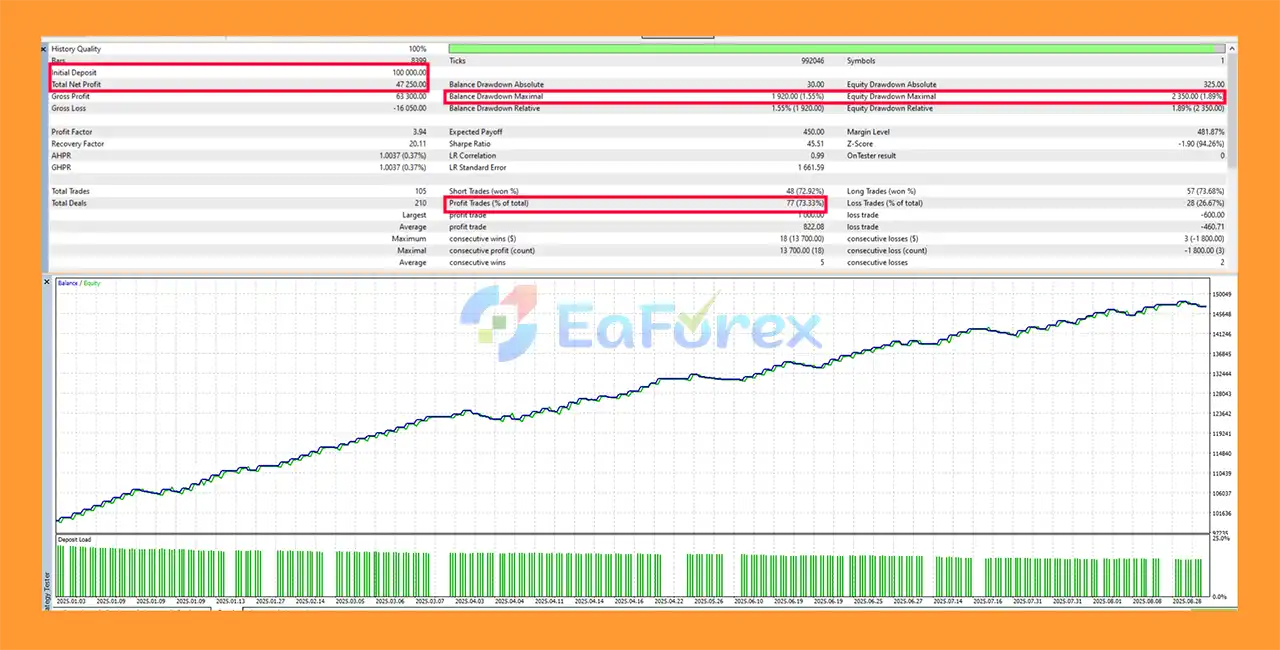Click the 25.0% mark on Deposit Load axis
The width and height of the screenshot is (1280, 650).
point(1223,539)
